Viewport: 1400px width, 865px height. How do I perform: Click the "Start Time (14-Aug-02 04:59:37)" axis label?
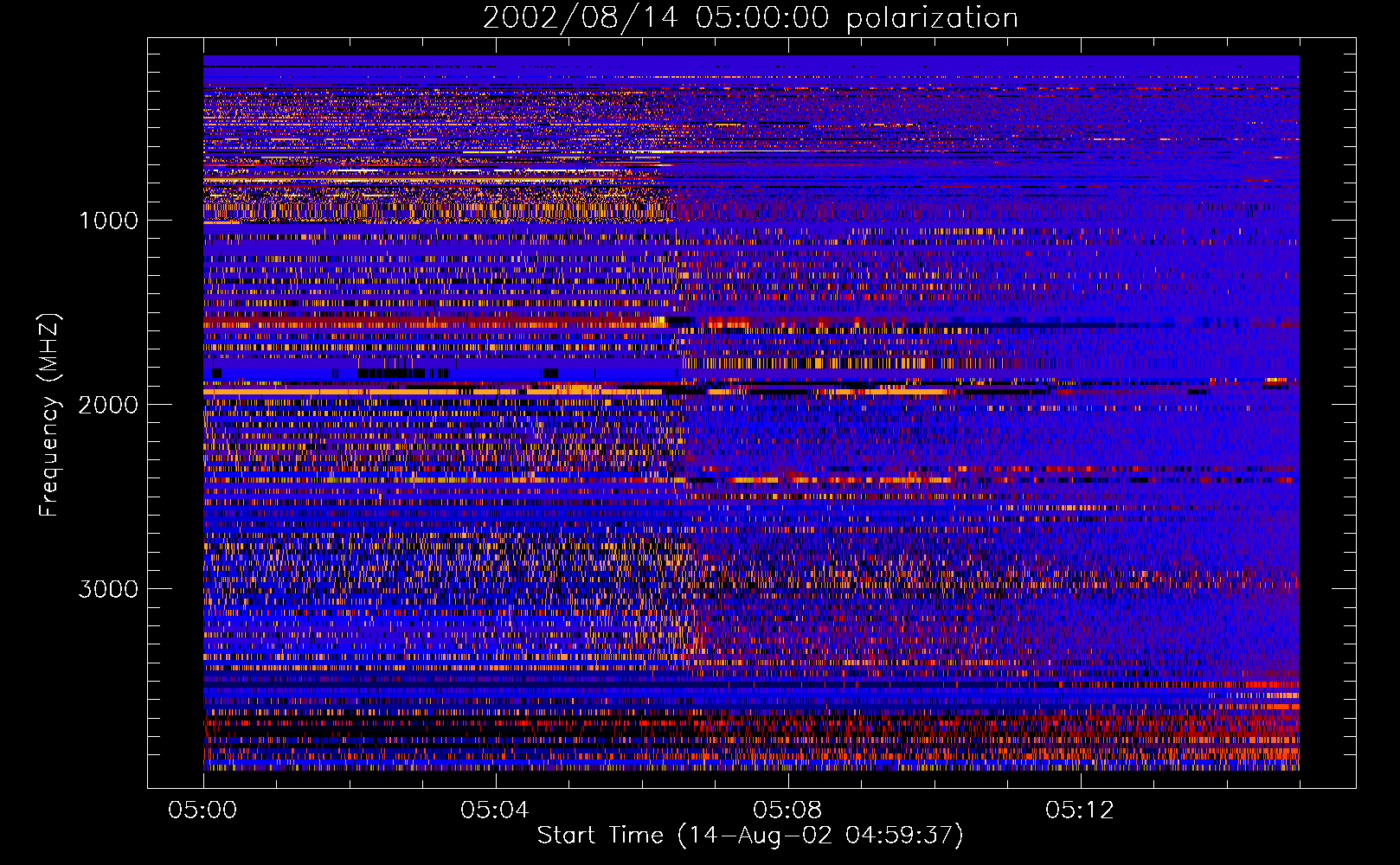pos(750,836)
